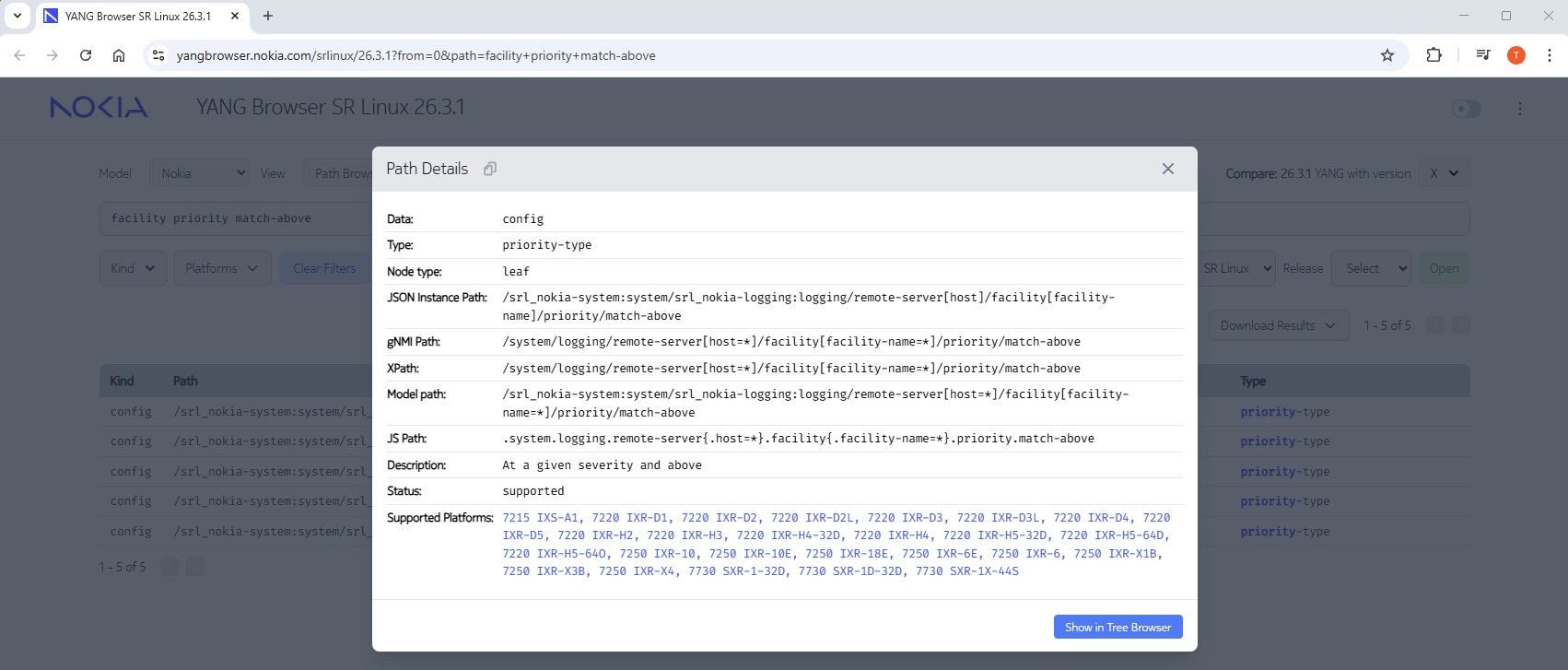Open the 7220 IXR-H4-32D platform link
Image resolution: width=1568 pixels, height=670 pixels.
click(789, 535)
